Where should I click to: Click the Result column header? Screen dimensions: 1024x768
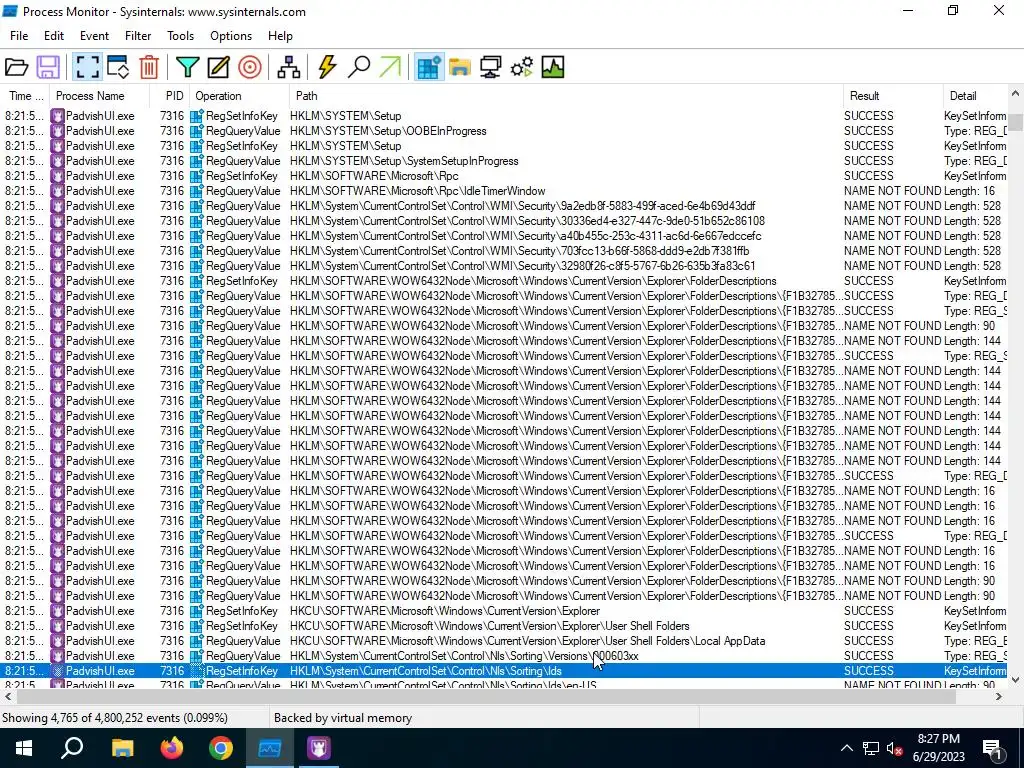[893, 96]
